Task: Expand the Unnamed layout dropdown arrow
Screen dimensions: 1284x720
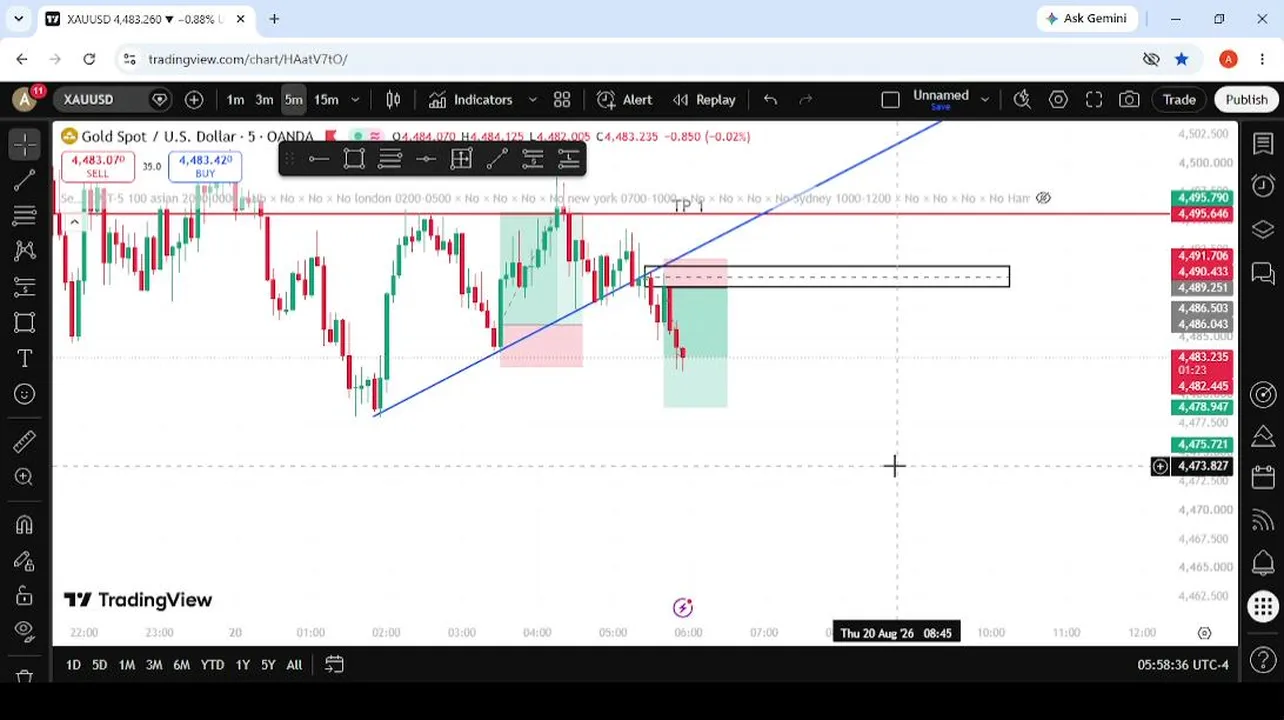Action: [985, 99]
